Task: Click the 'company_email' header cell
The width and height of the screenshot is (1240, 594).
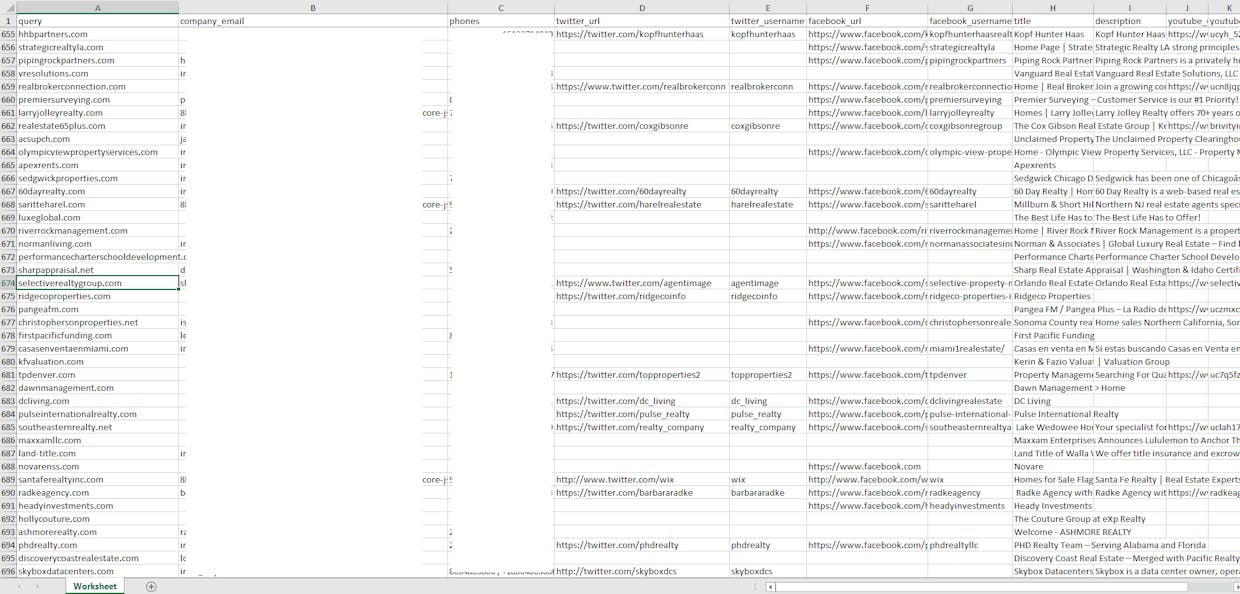Action: coord(313,21)
